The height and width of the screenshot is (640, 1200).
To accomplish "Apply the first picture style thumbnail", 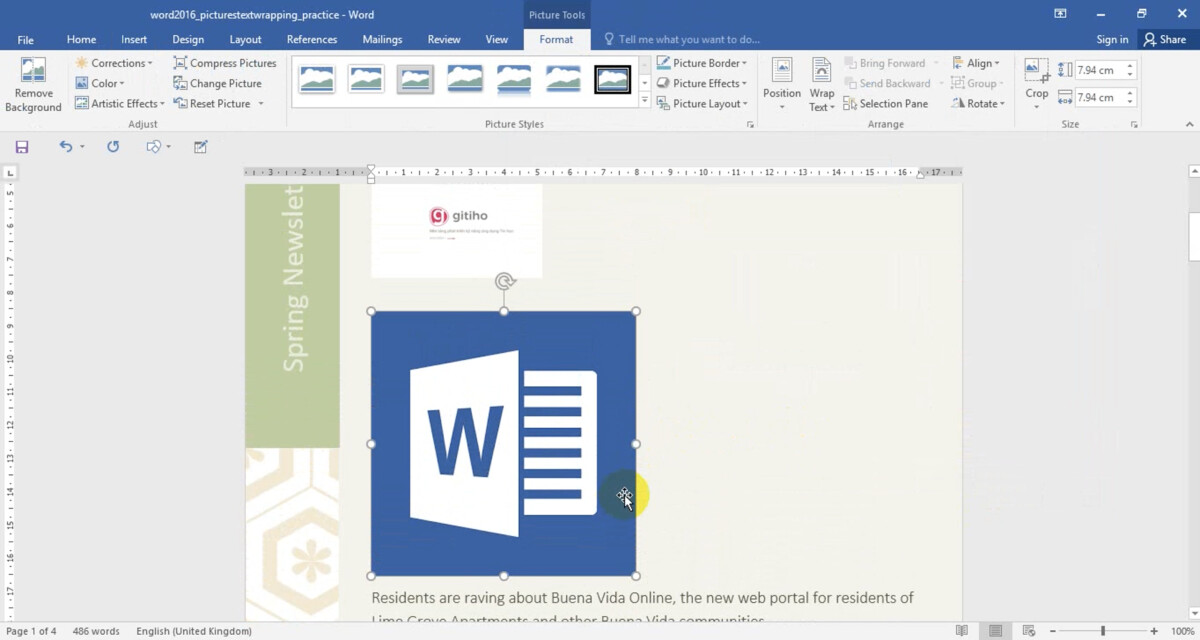I will [x=317, y=80].
